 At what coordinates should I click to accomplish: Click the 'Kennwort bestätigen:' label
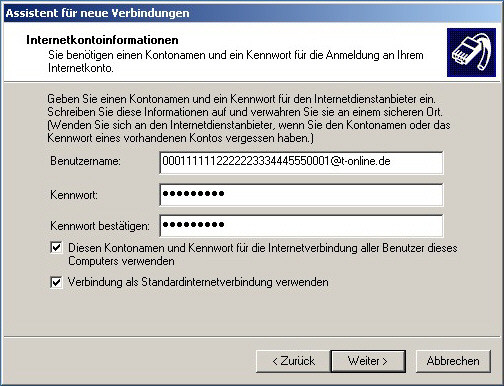pyautogui.click(x=100, y=226)
